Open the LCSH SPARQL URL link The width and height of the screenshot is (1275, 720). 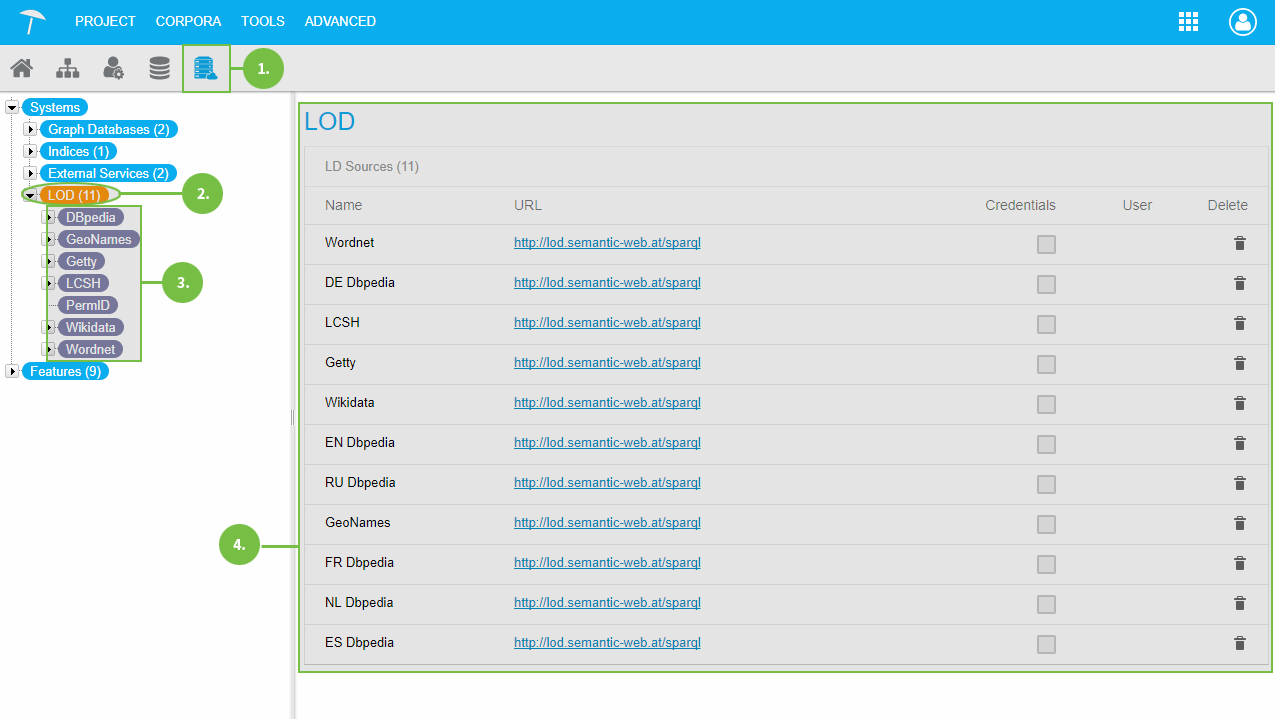[607, 322]
